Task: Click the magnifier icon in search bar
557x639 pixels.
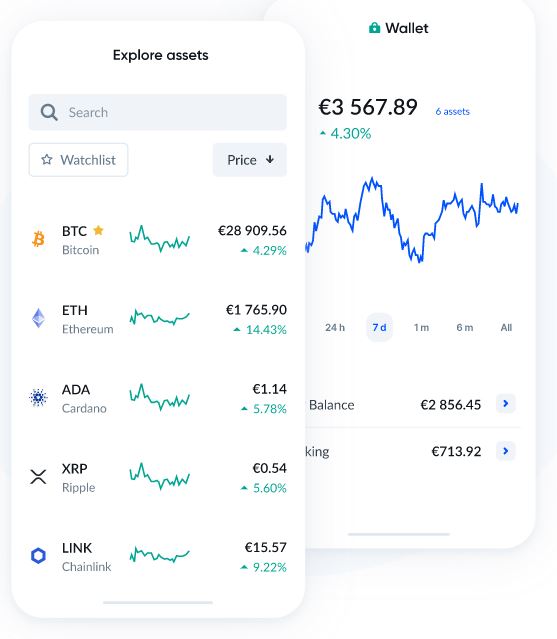Action: coord(49,112)
